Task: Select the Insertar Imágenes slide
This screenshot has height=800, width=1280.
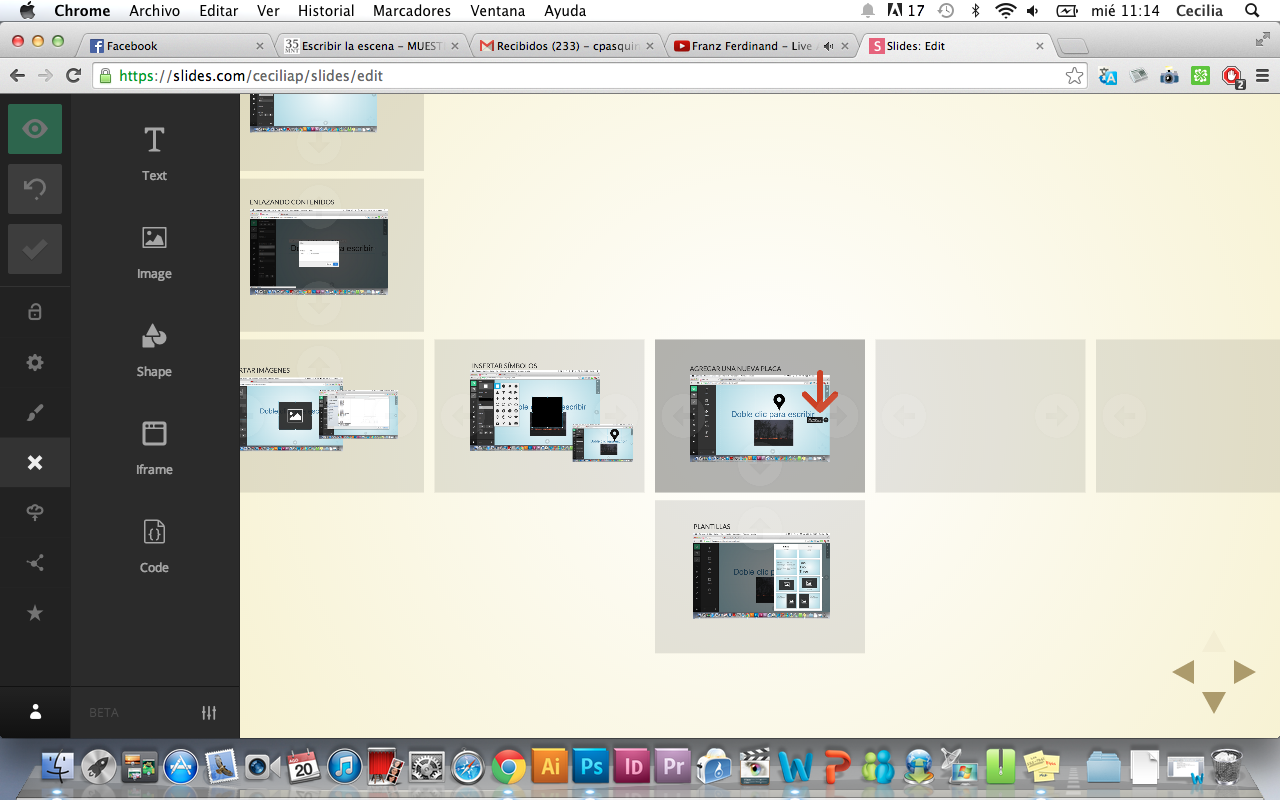Action: (x=332, y=416)
